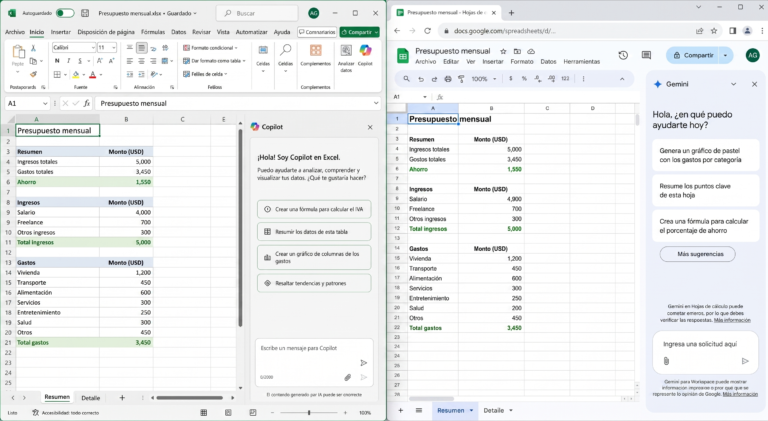Click the Chrome reload page icon
768x421 pixels.
[x=427, y=31]
